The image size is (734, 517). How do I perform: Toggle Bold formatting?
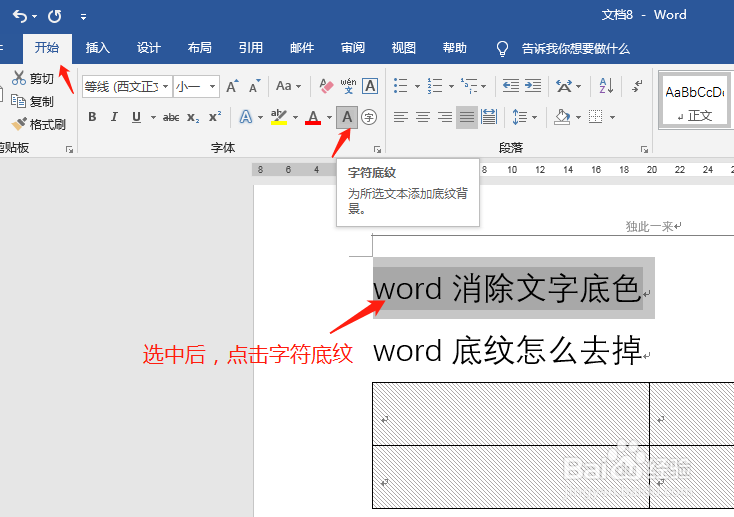click(x=93, y=117)
